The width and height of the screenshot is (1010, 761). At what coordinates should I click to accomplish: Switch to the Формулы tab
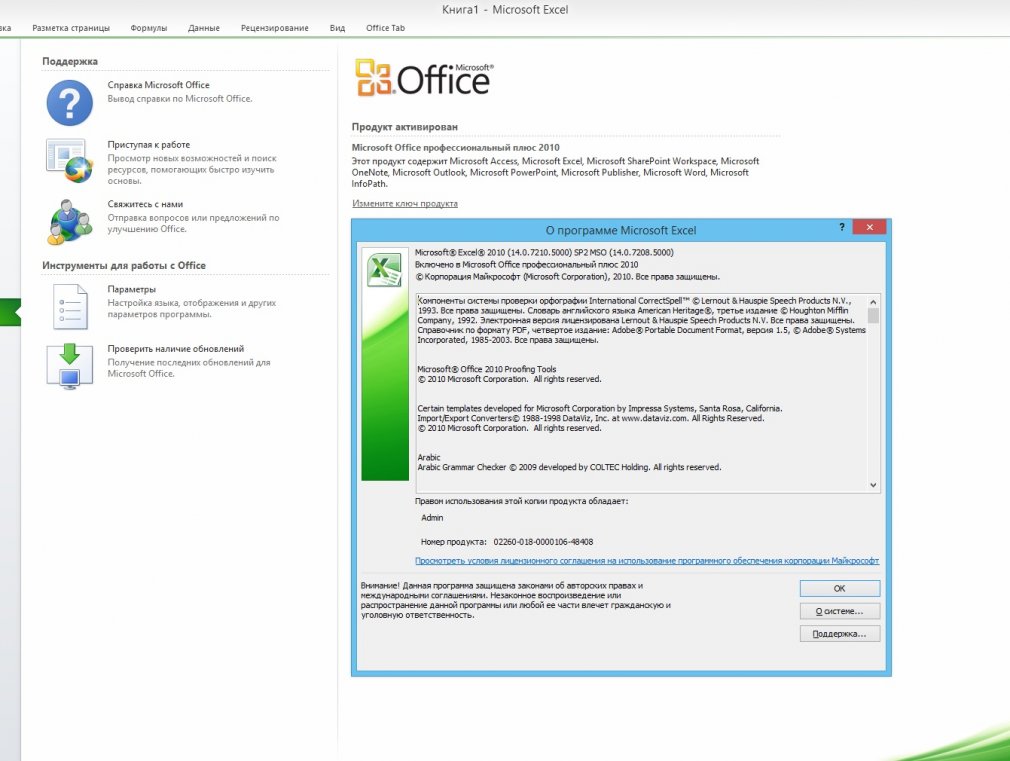[x=148, y=28]
